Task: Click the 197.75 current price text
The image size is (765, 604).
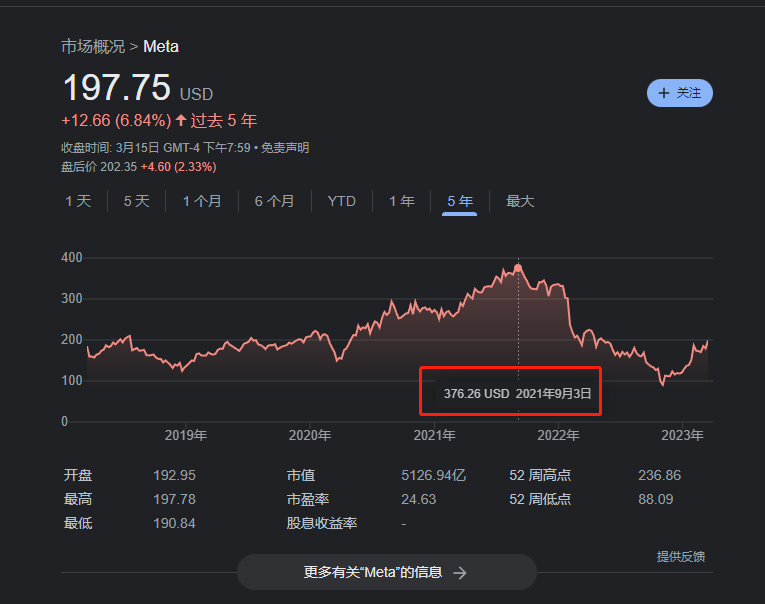Action: pyautogui.click(x=117, y=88)
